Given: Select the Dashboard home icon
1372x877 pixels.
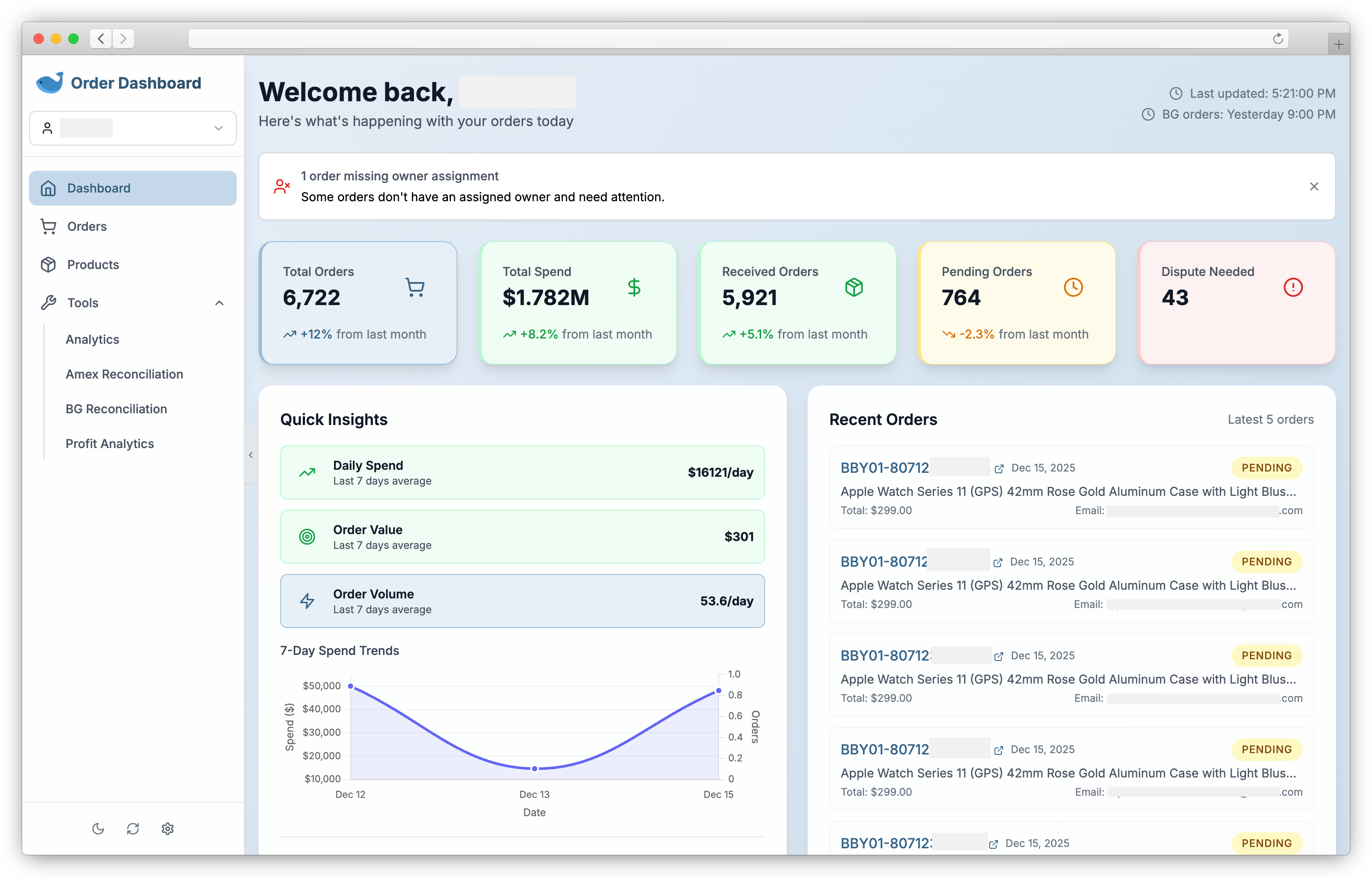Looking at the screenshot, I should (x=48, y=188).
